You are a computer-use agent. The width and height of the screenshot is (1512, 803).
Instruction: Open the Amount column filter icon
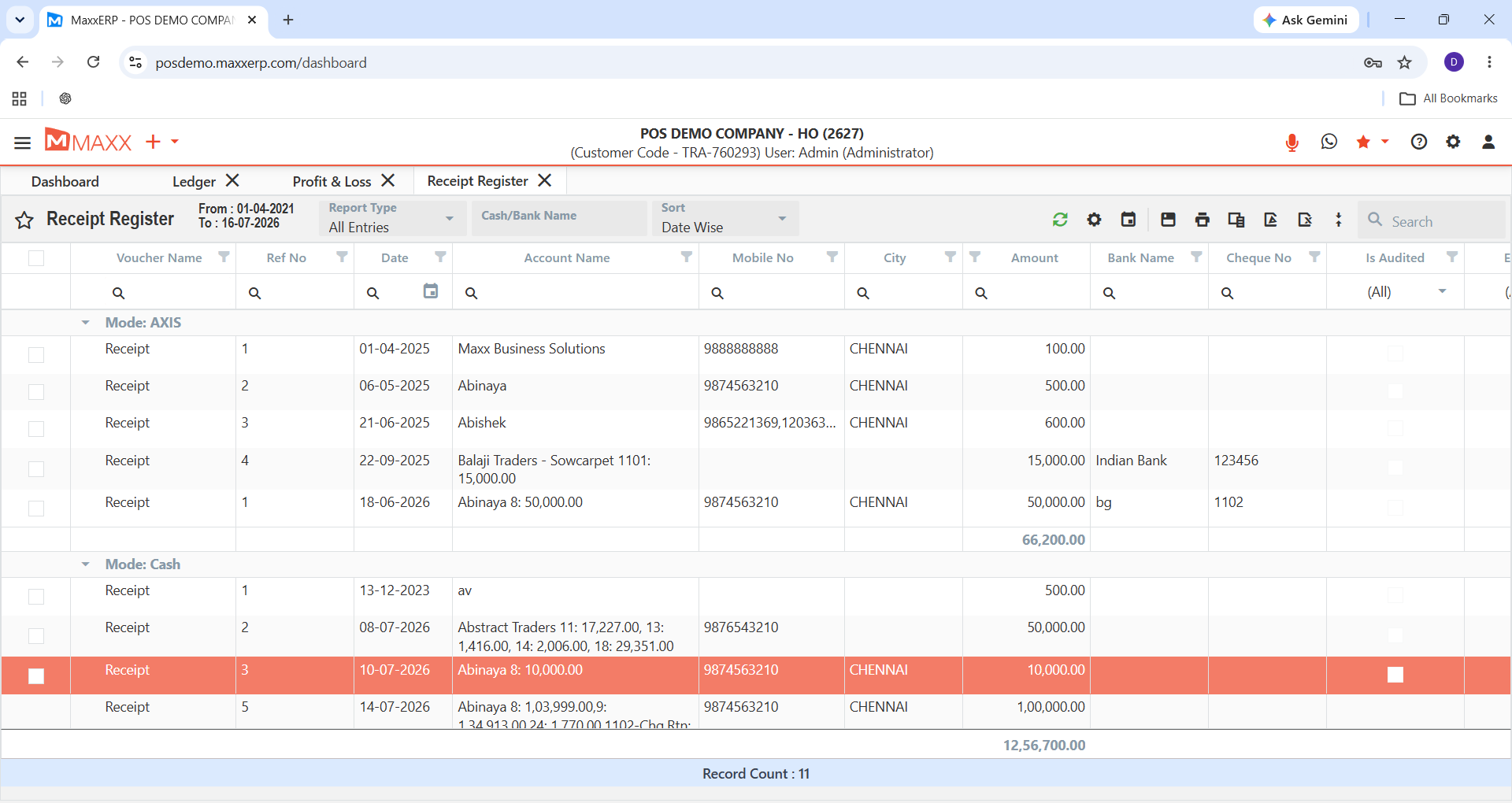pyautogui.click(x=975, y=257)
